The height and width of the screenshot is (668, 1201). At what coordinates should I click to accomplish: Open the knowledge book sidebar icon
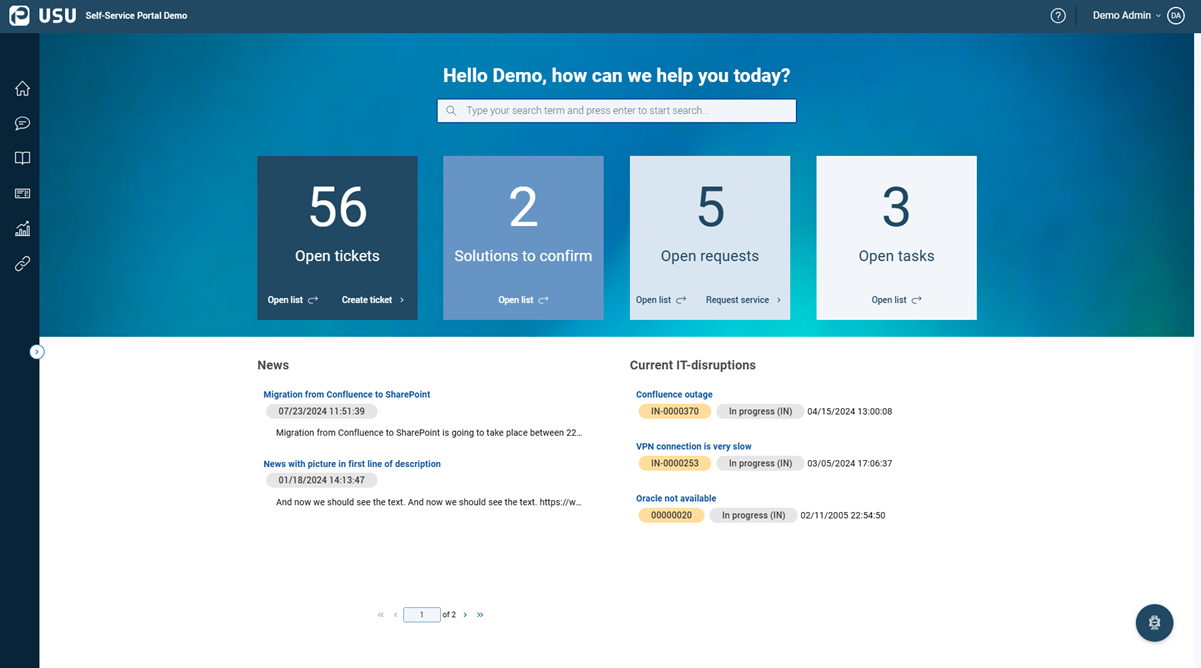point(22,158)
